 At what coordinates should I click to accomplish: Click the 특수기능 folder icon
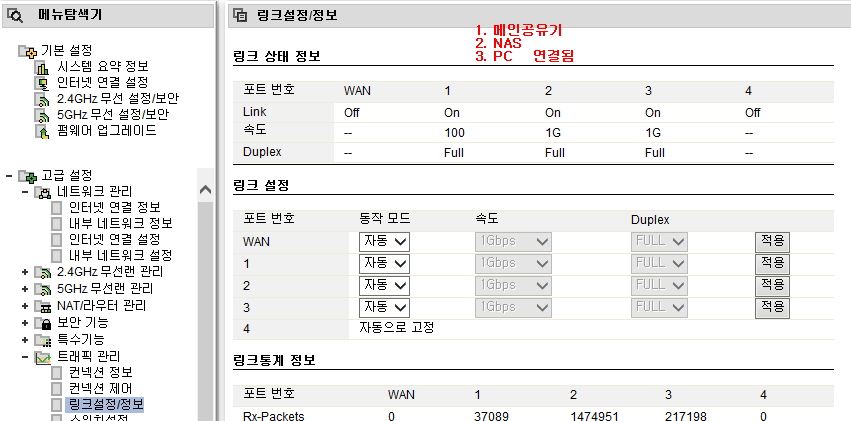pyautogui.click(x=43, y=341)
